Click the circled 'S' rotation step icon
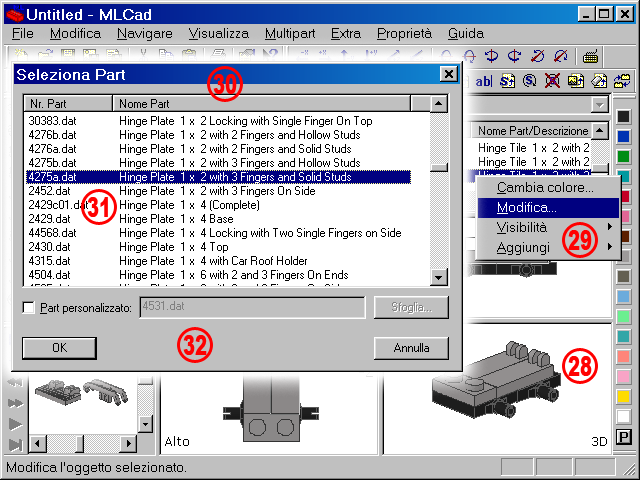640x480 pixels. click(529, 81)
